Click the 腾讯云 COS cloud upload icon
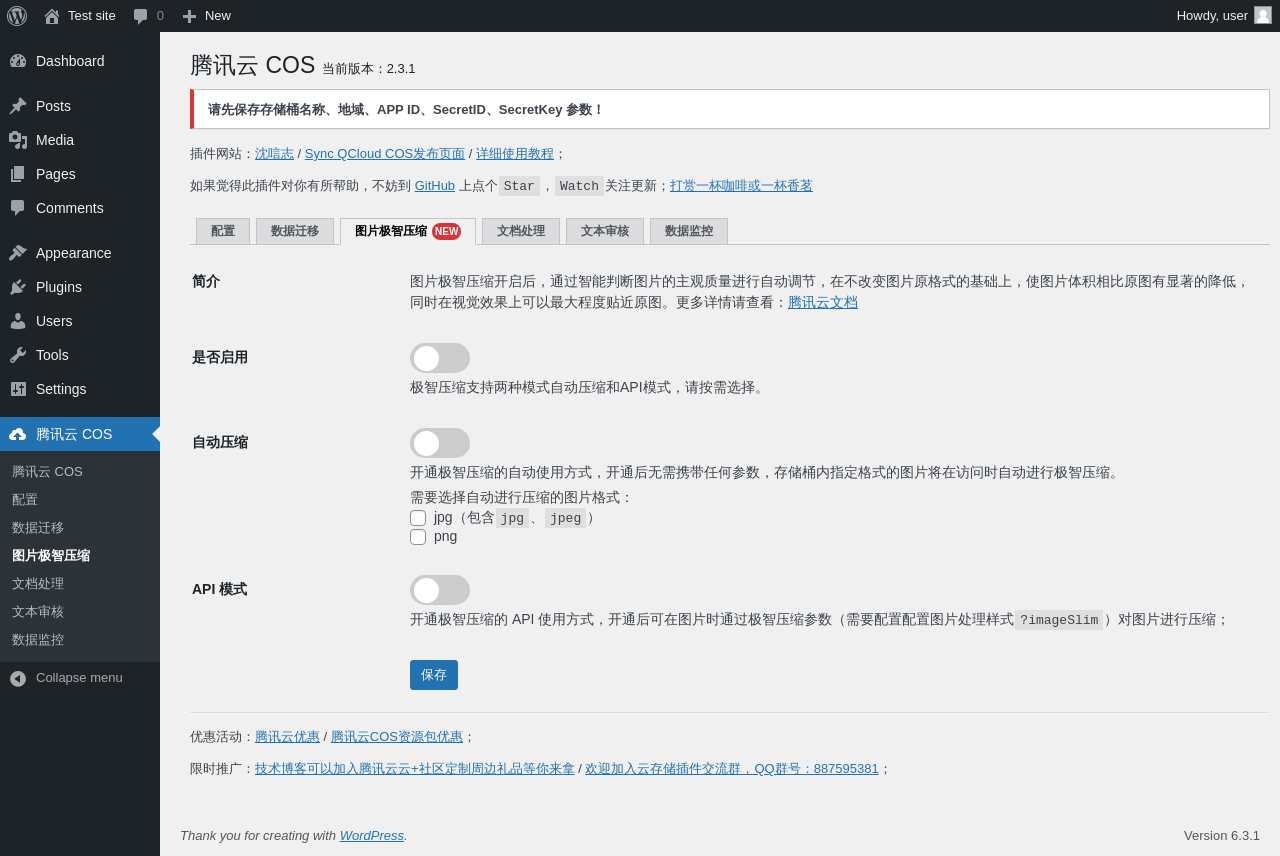This screenshot has height=856, width=1280. pos(18,434)
